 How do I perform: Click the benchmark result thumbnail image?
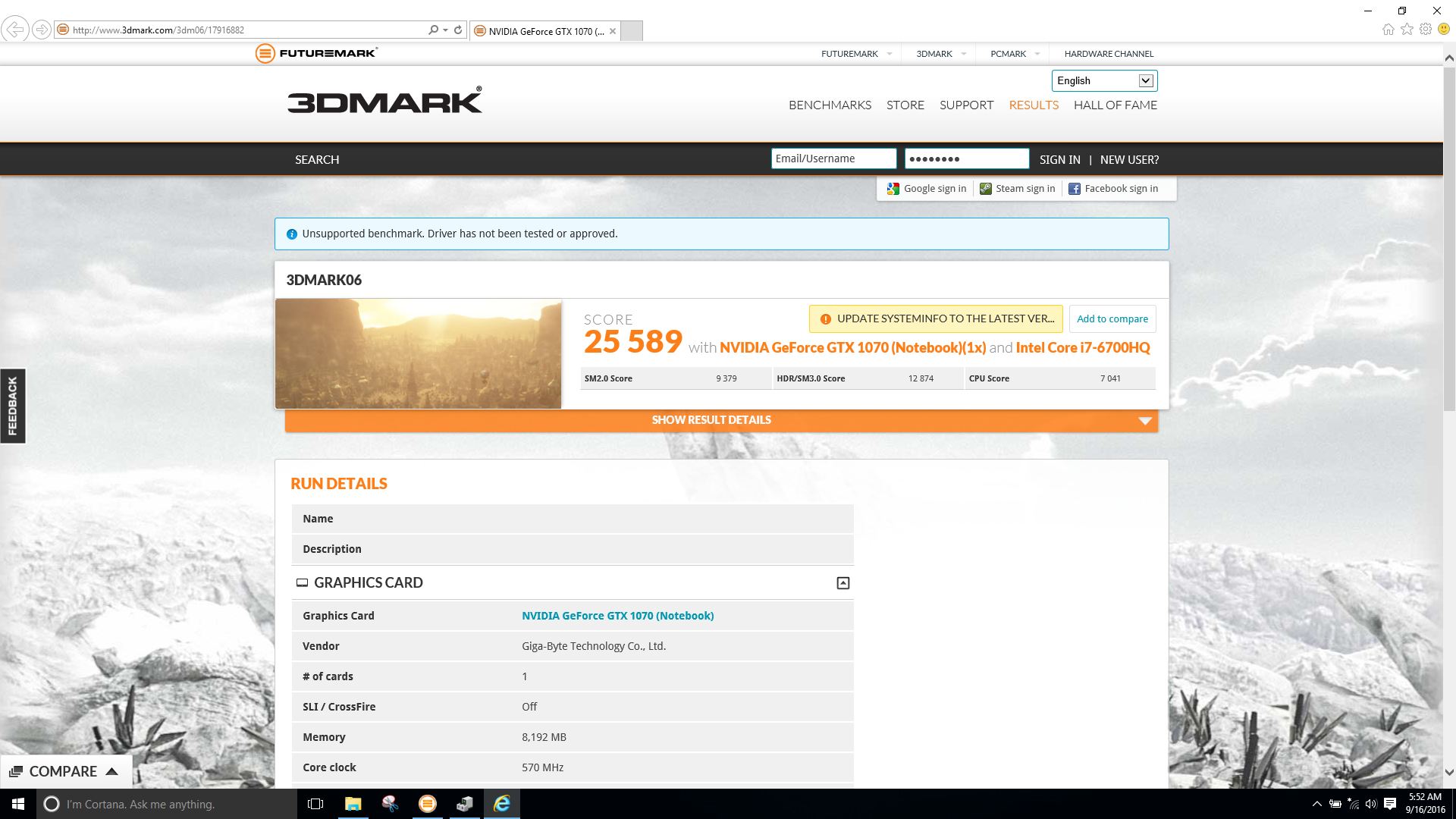point(418,354)
